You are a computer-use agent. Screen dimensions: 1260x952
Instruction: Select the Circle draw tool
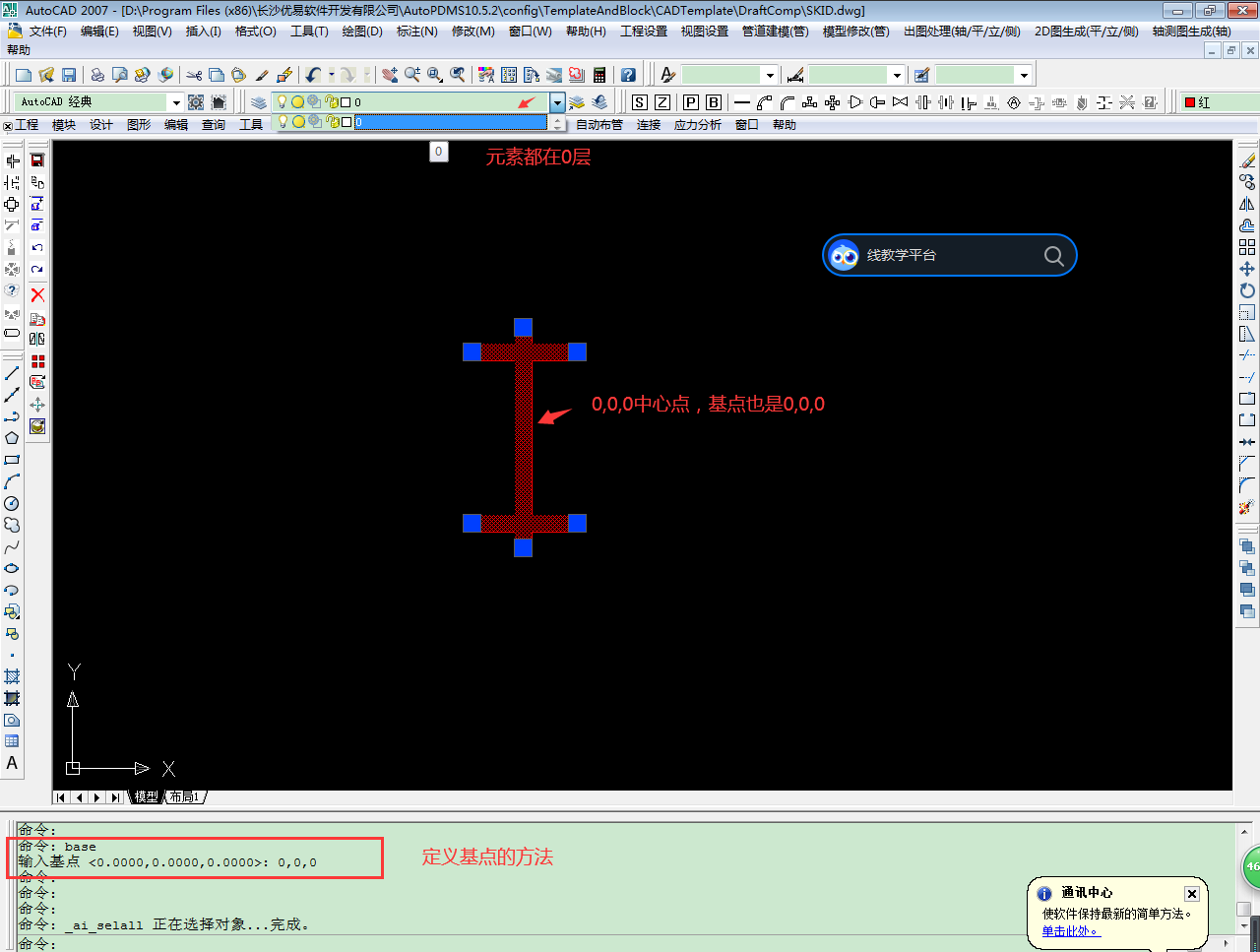(x=12, y=503)
